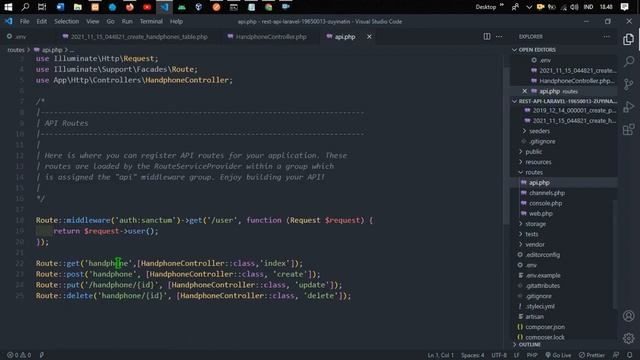The width and height of the screenshot is (640, 360).
Task: Open the Terminal menu
Action: click(151, 21)
